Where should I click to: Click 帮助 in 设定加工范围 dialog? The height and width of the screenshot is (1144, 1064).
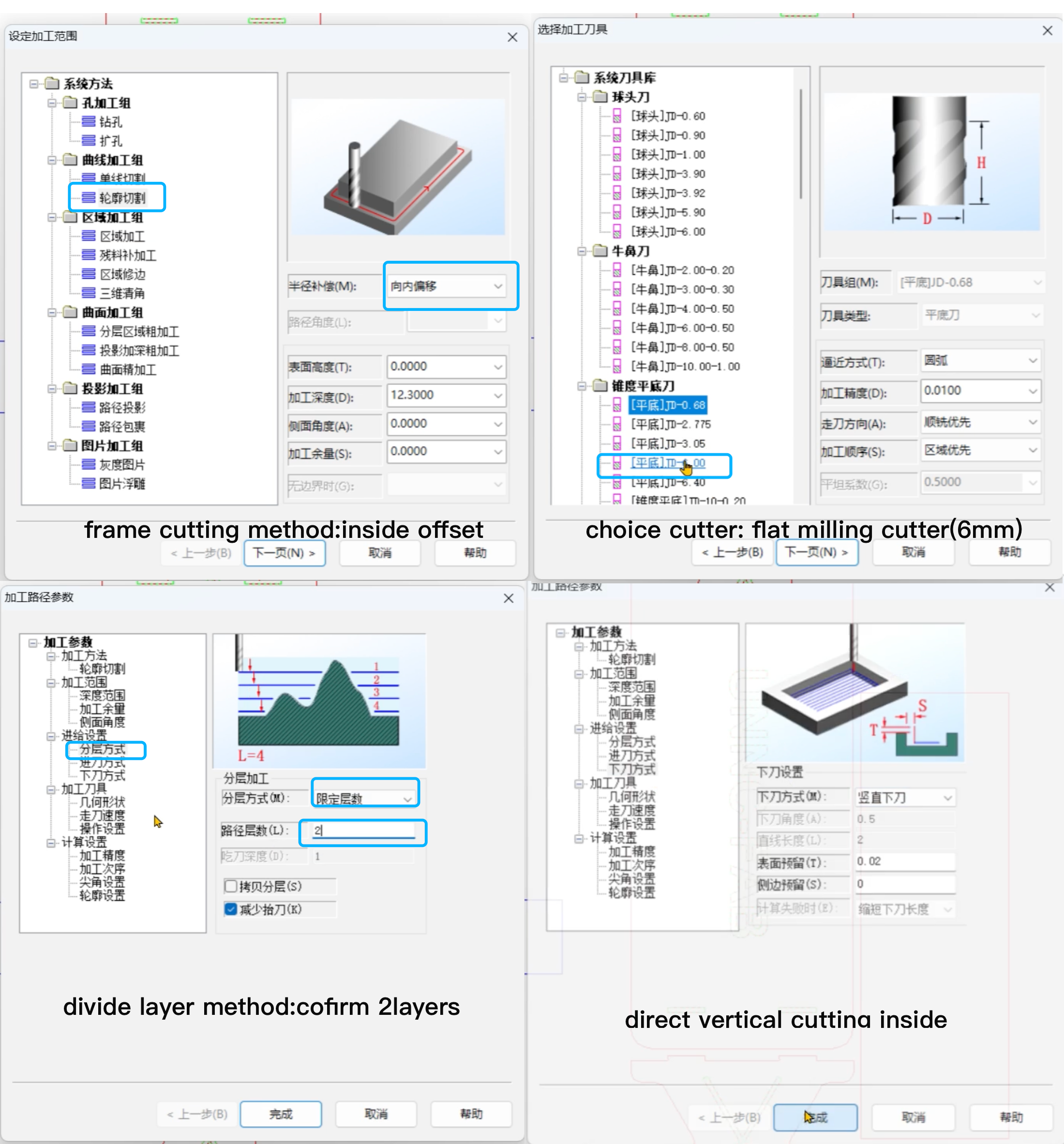click(475, 553)
